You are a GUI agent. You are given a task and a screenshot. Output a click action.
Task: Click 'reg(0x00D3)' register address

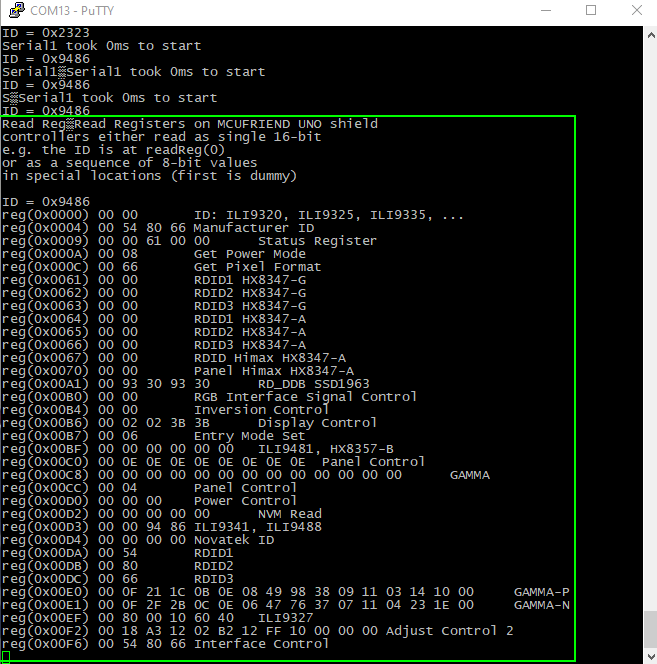point(45,526)
